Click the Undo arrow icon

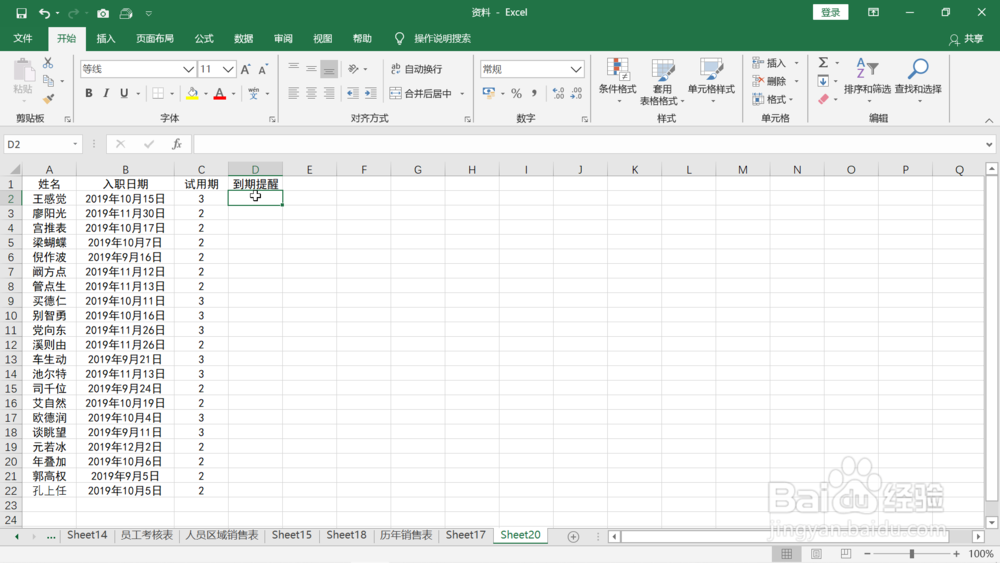coord(44,13)
